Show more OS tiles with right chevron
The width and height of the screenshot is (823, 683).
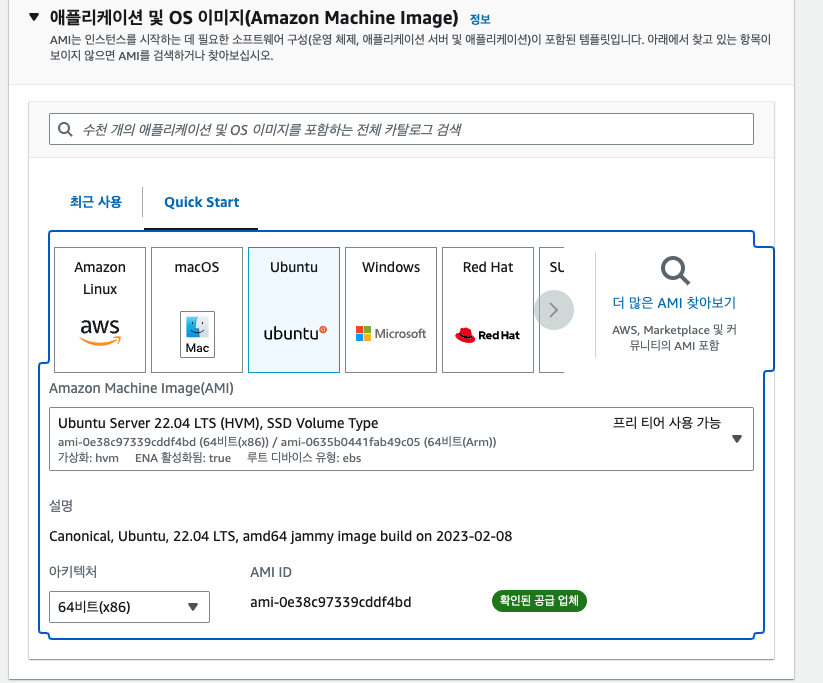(x=554, y=310)
